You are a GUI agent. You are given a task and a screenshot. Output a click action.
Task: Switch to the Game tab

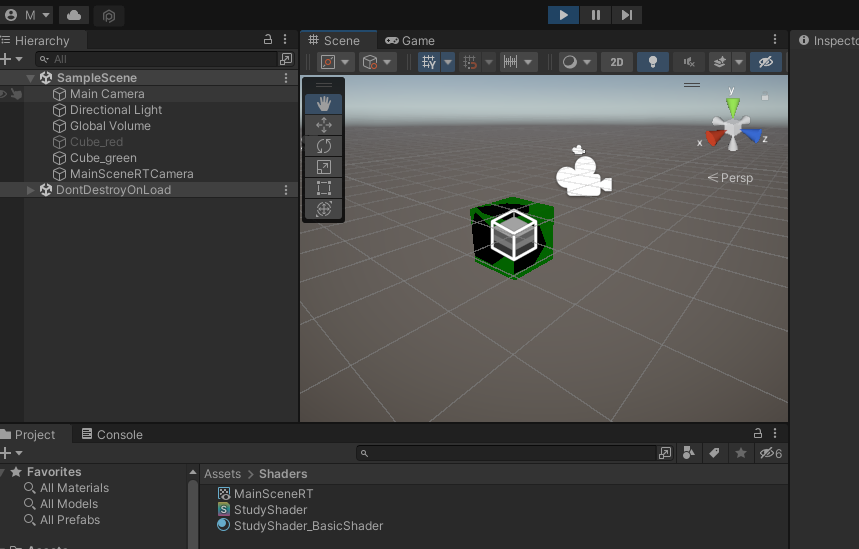pos(410,41)
